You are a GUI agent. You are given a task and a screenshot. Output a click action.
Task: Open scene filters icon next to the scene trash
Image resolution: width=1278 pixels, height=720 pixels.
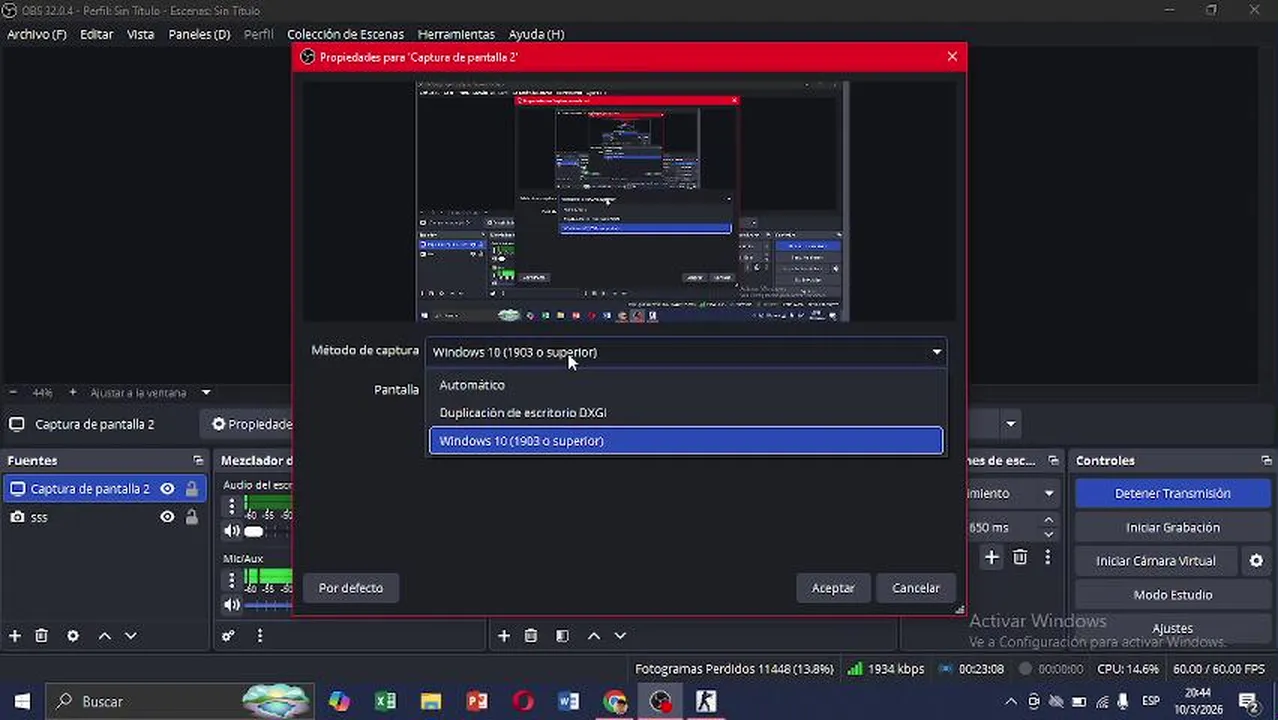562,636
